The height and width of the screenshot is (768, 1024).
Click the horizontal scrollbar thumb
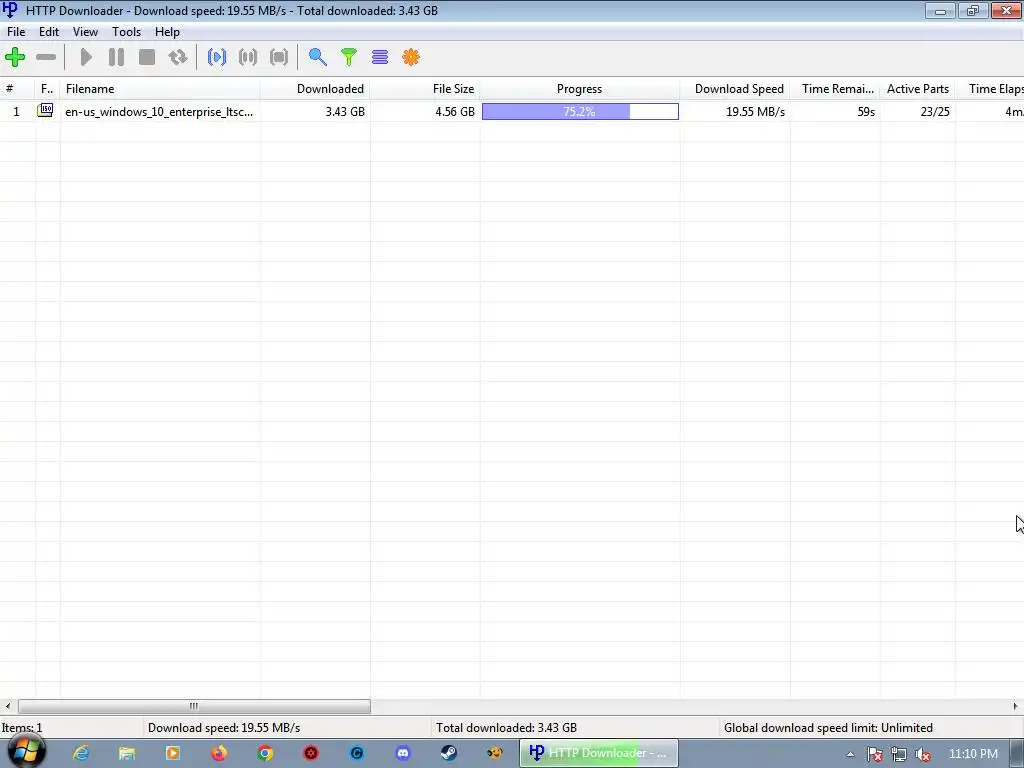point(194,706)
